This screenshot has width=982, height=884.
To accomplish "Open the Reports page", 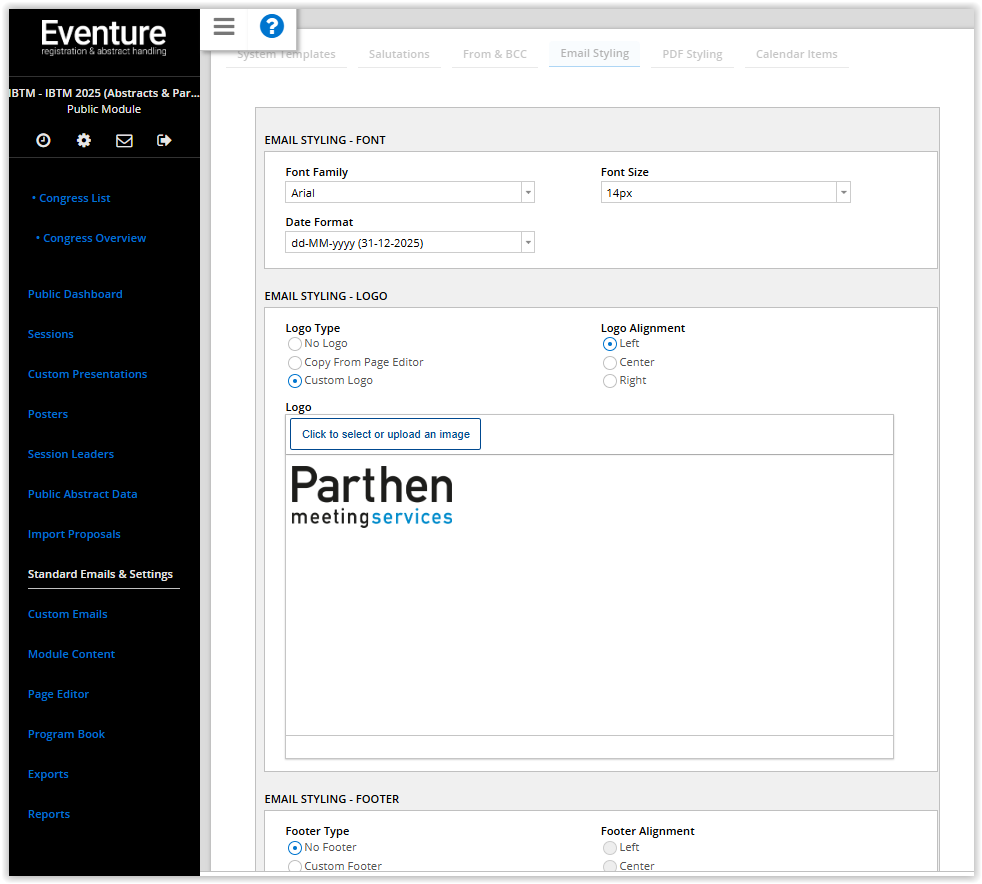I will [x=49, y=815].
